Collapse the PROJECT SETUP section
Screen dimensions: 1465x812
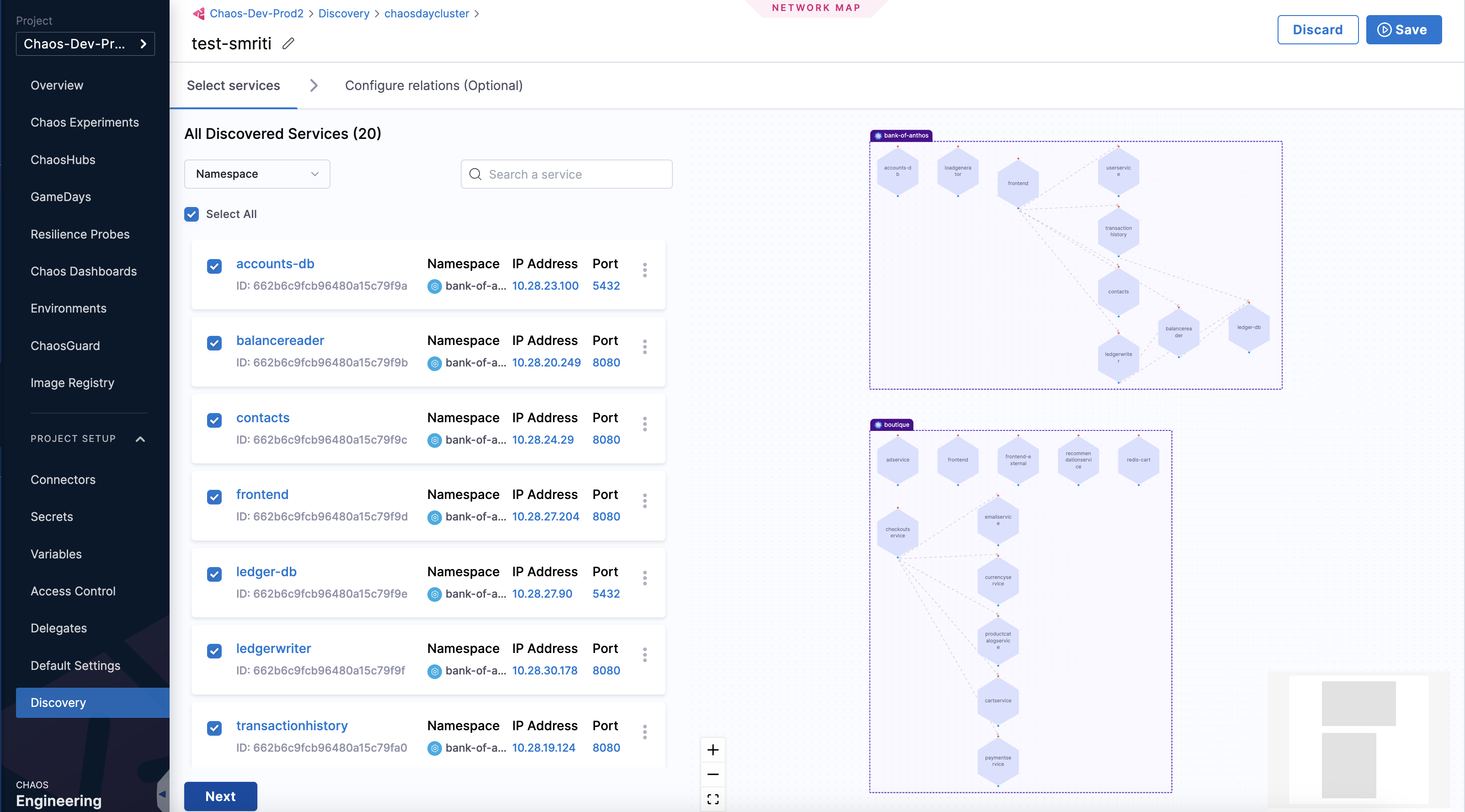(x=140, y=438)
